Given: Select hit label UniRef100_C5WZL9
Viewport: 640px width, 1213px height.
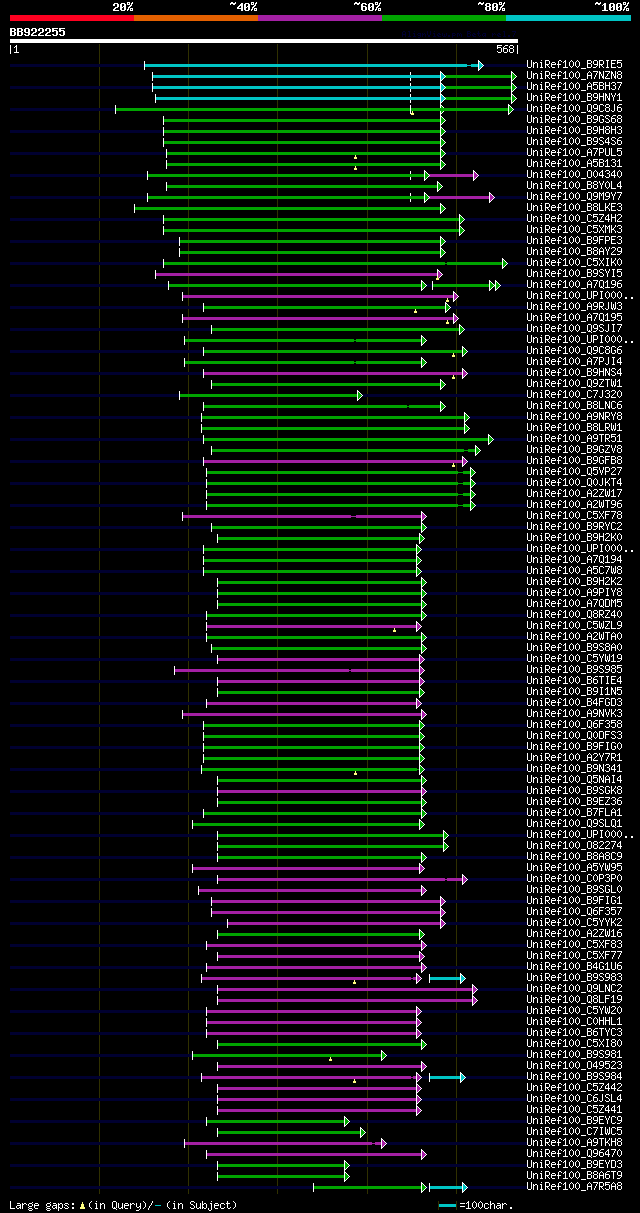Looking at the screenshot, I should click(x=574, y=626).
